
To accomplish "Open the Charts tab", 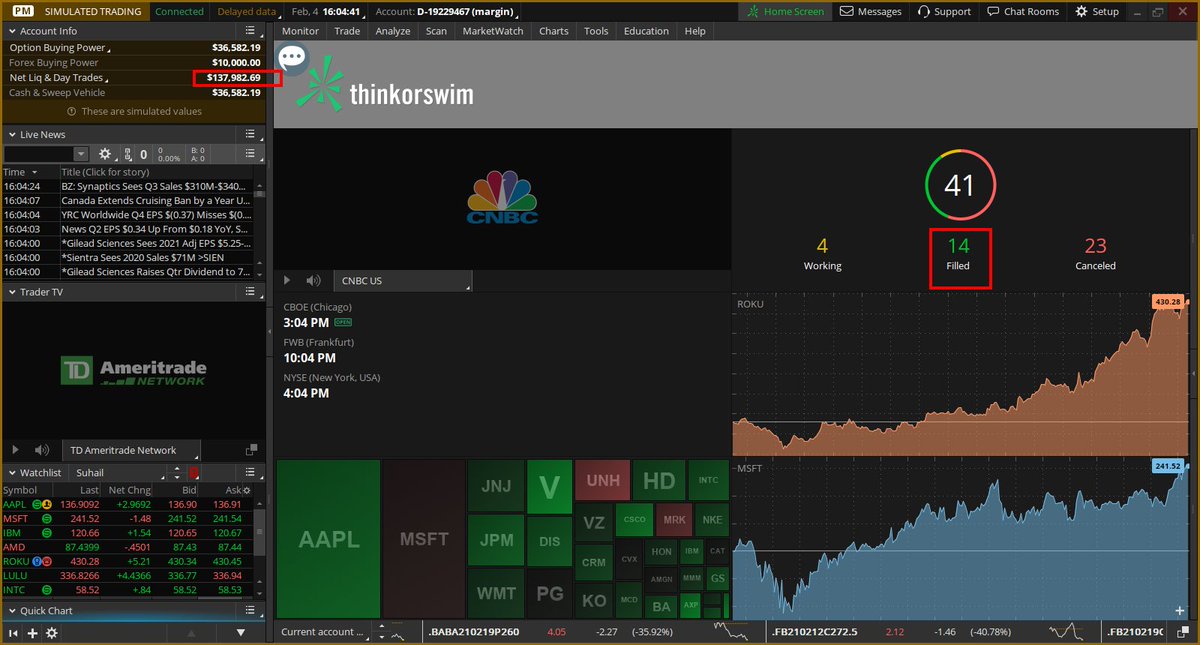I will (x=554, y=31).
